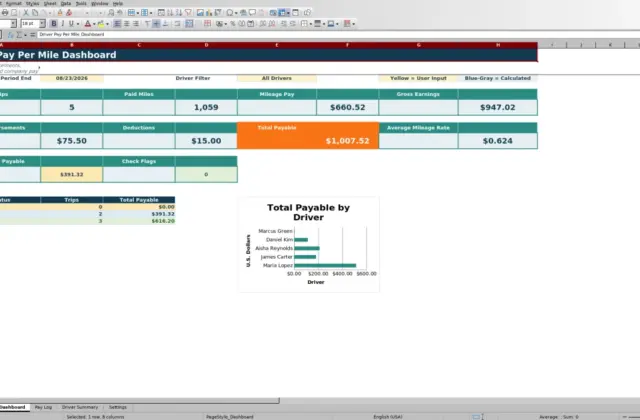This screenshot has height=420, width=640.
Task: Click the Formula equals icon
Action: [32, 35]
